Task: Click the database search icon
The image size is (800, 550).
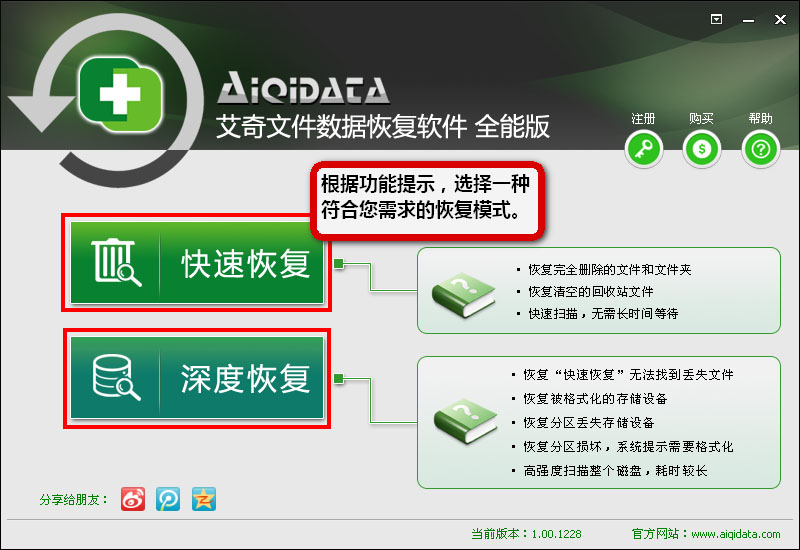Action: coord(116,378)
